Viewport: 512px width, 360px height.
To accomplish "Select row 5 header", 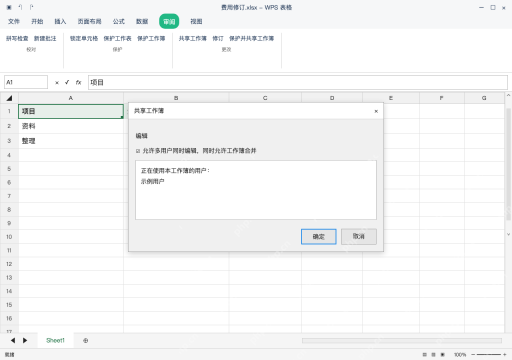I will [9, 169].
